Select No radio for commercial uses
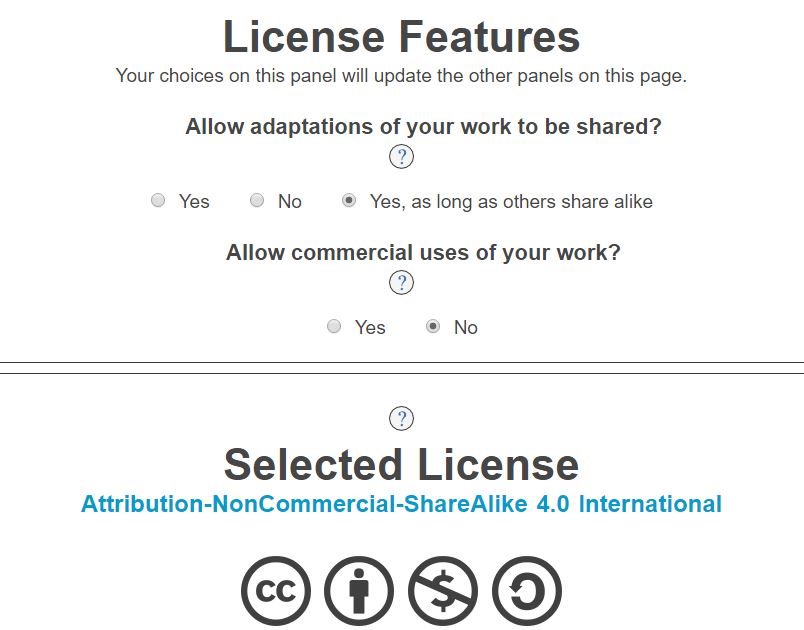 [x=433, y=326]
